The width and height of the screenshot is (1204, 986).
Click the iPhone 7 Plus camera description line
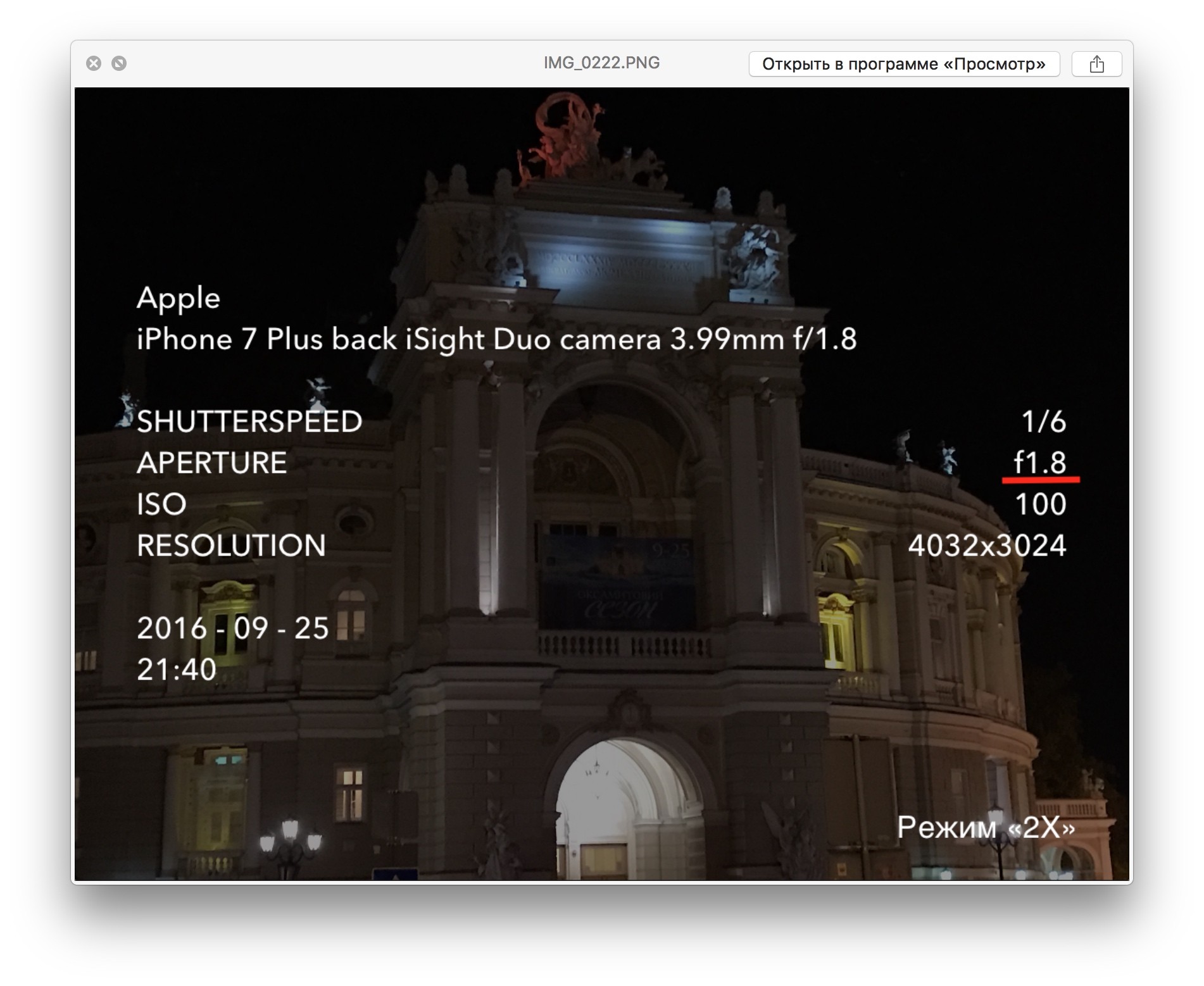pos(496,339)
